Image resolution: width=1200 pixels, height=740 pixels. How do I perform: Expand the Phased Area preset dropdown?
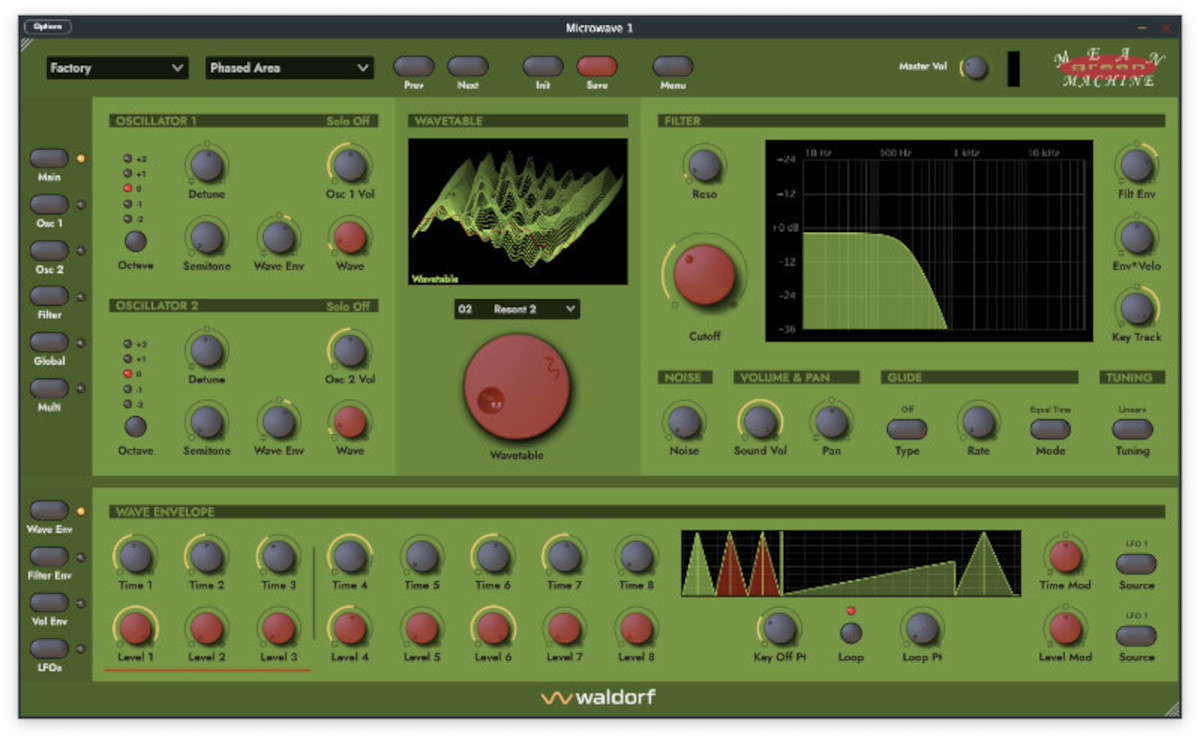(x=290, y=68)
